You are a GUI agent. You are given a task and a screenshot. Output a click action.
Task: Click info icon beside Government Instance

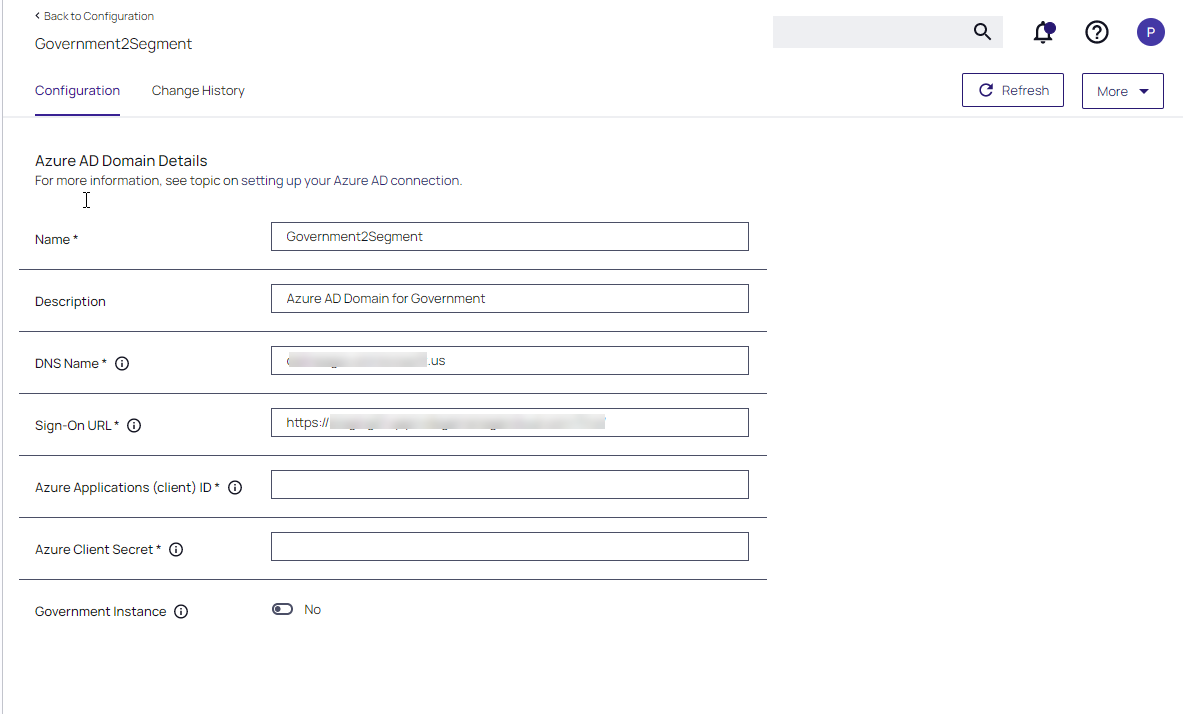181,612
